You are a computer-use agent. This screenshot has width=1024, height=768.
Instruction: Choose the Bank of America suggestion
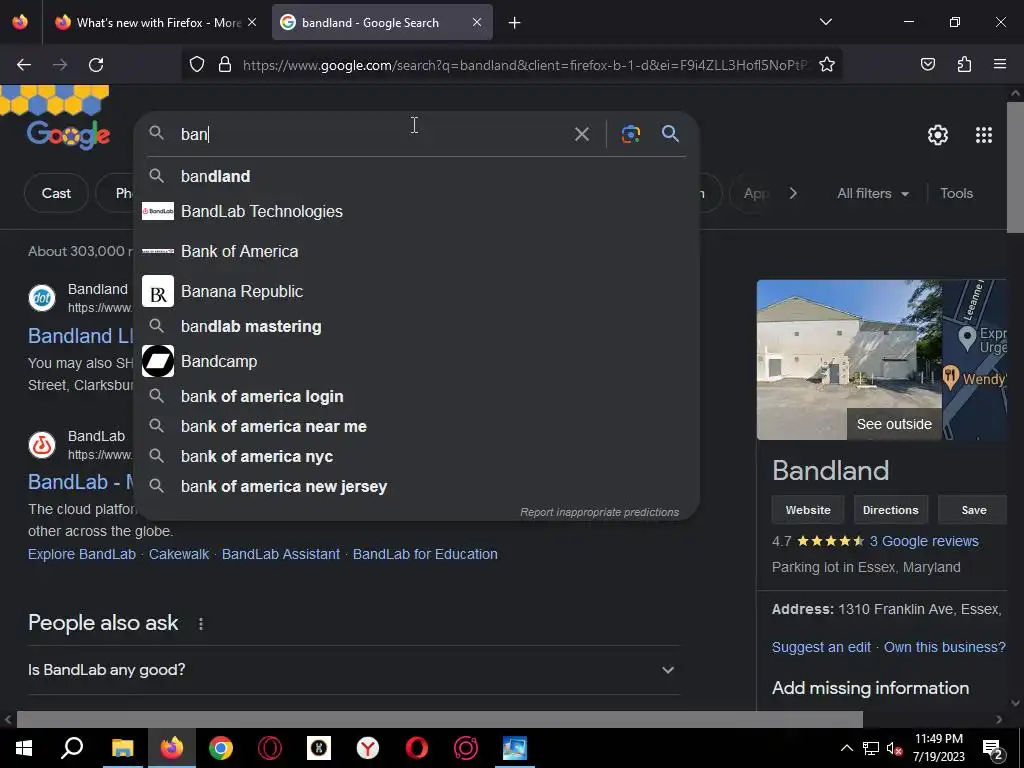click(x=417, y=251)
